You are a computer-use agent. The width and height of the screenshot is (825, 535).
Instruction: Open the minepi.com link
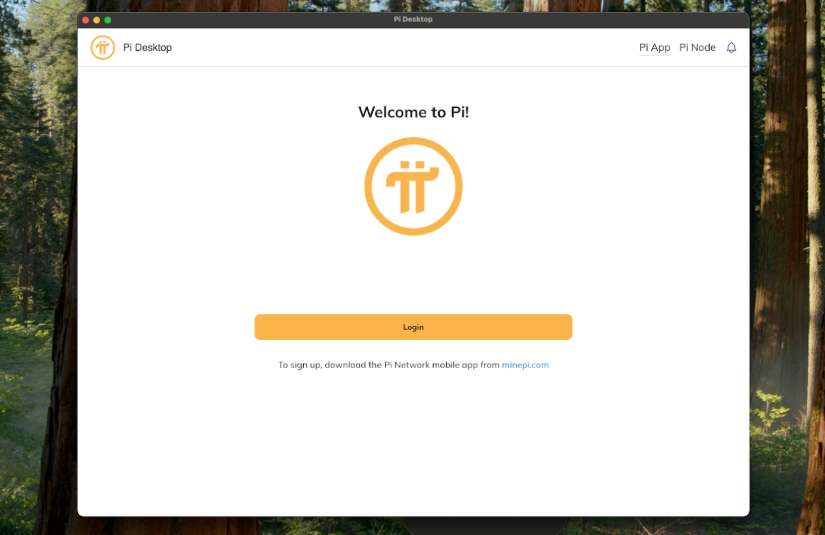(x=525, y=365)
